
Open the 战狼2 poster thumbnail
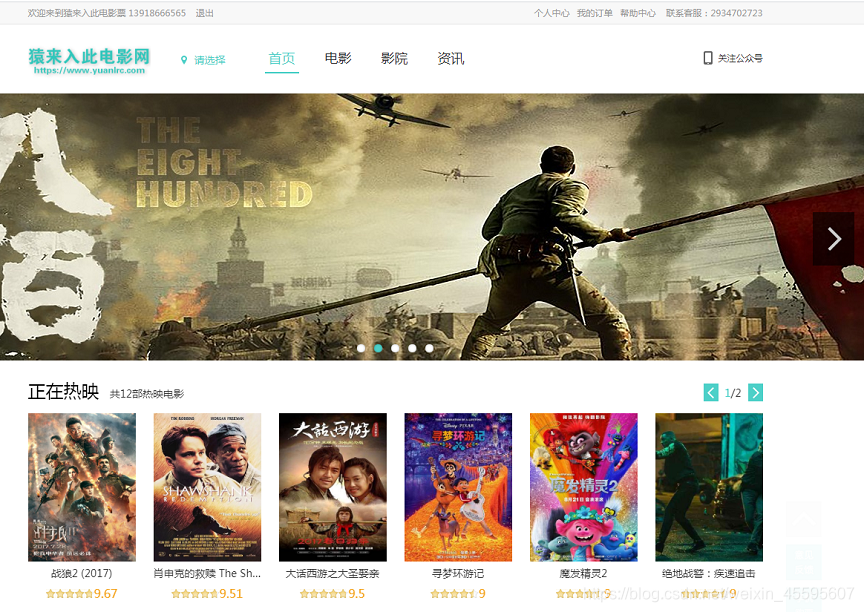tap(82, 487)
